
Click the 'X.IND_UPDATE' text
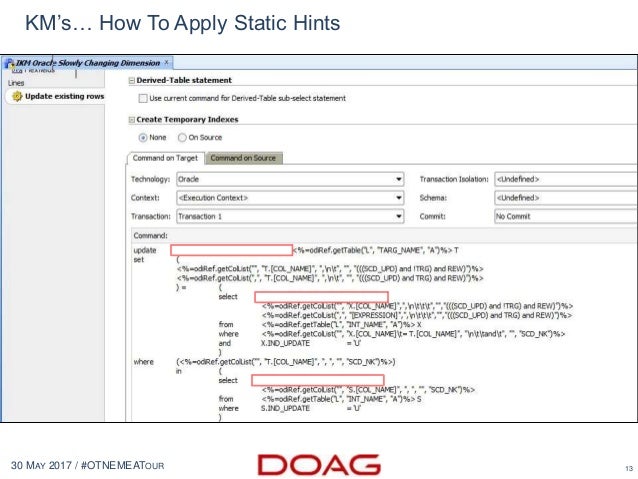(285, 343)
